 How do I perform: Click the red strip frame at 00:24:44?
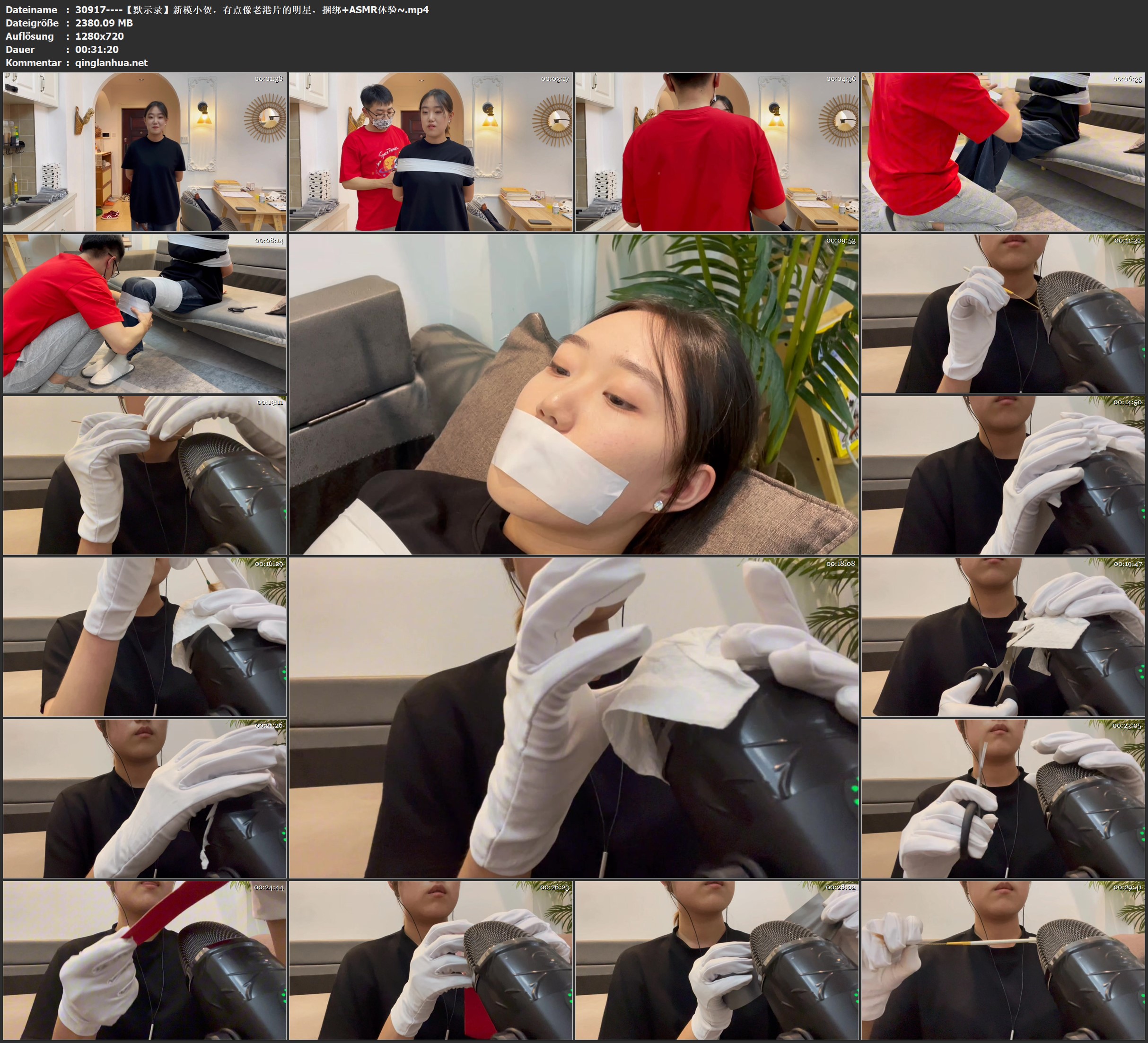point(145,960)
